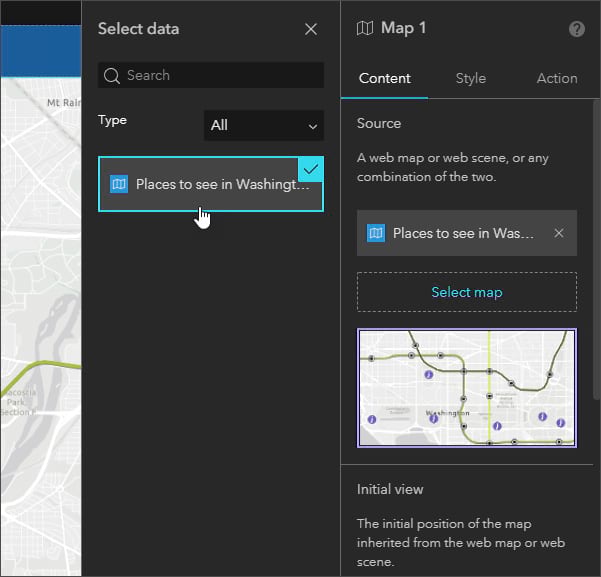Click the Select map button
Screen dimensions: 601x577
pyautogui.click(x=467, y=292)
